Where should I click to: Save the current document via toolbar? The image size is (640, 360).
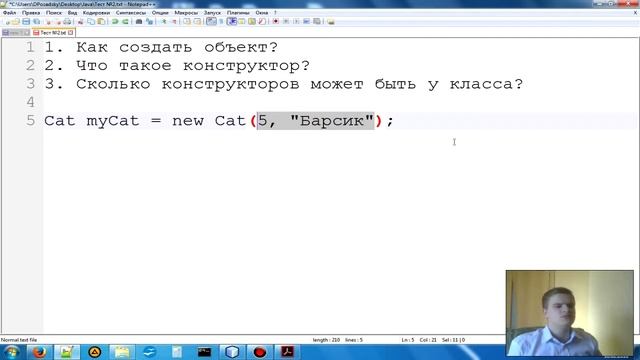pos(26,21)
